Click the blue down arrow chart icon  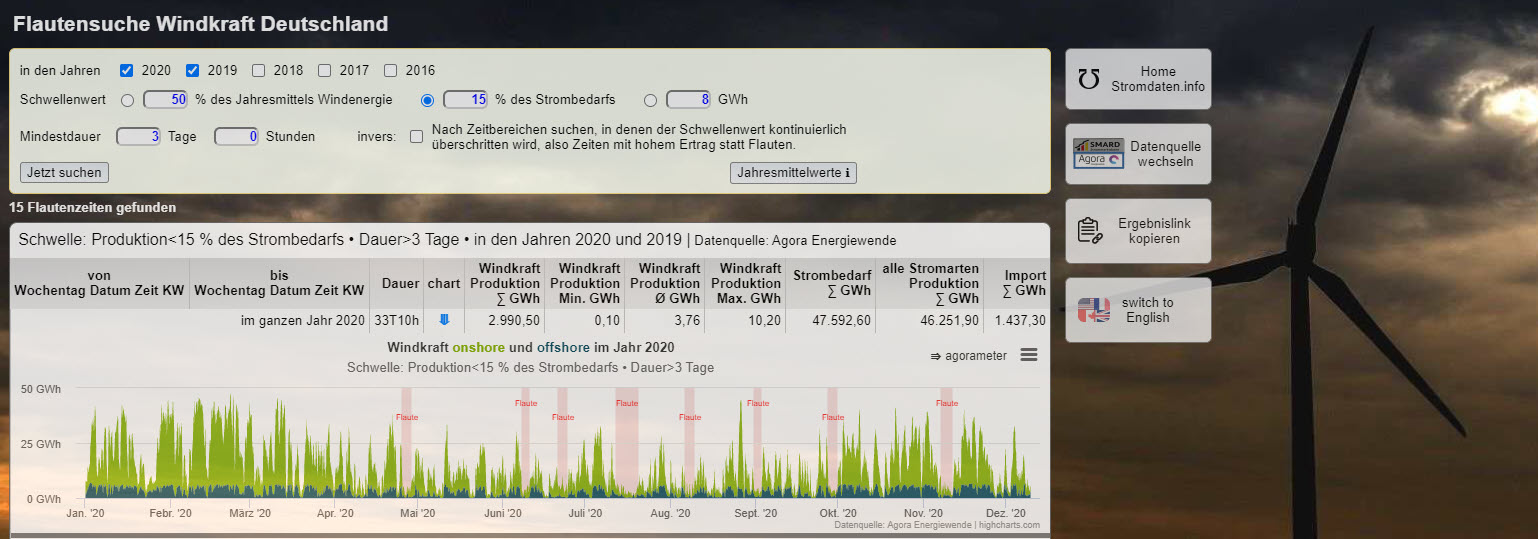point(444,320)
